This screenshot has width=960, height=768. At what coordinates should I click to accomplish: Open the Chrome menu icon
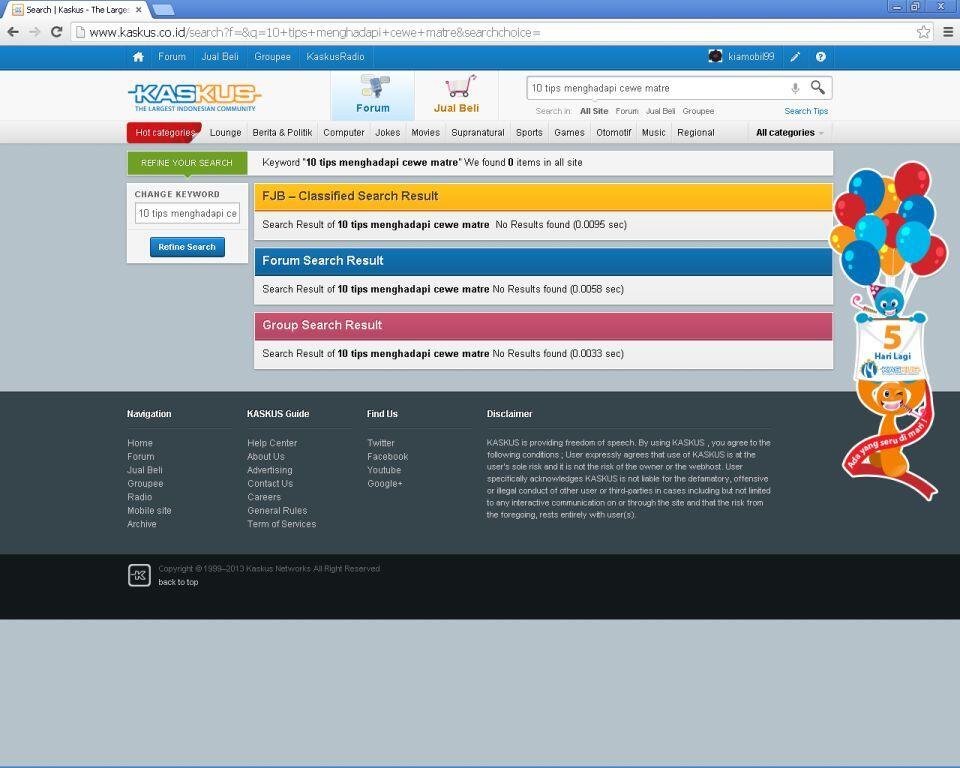pyautogui.click(x=948, y=32)
